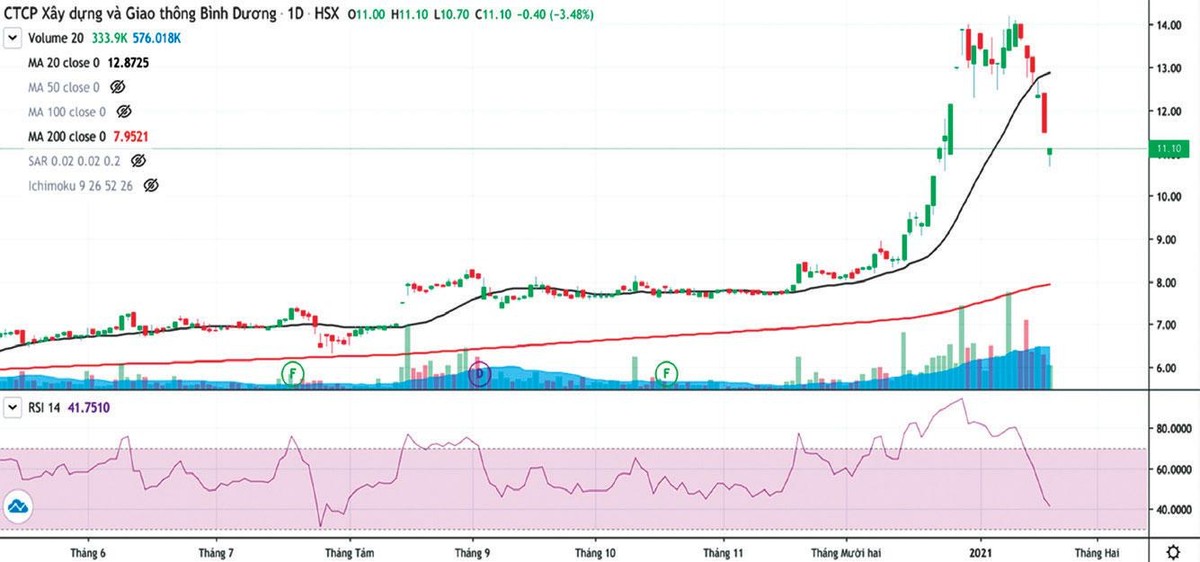Click the purple D dividend marker
The image size is (1200, 562).
point(479,374)
